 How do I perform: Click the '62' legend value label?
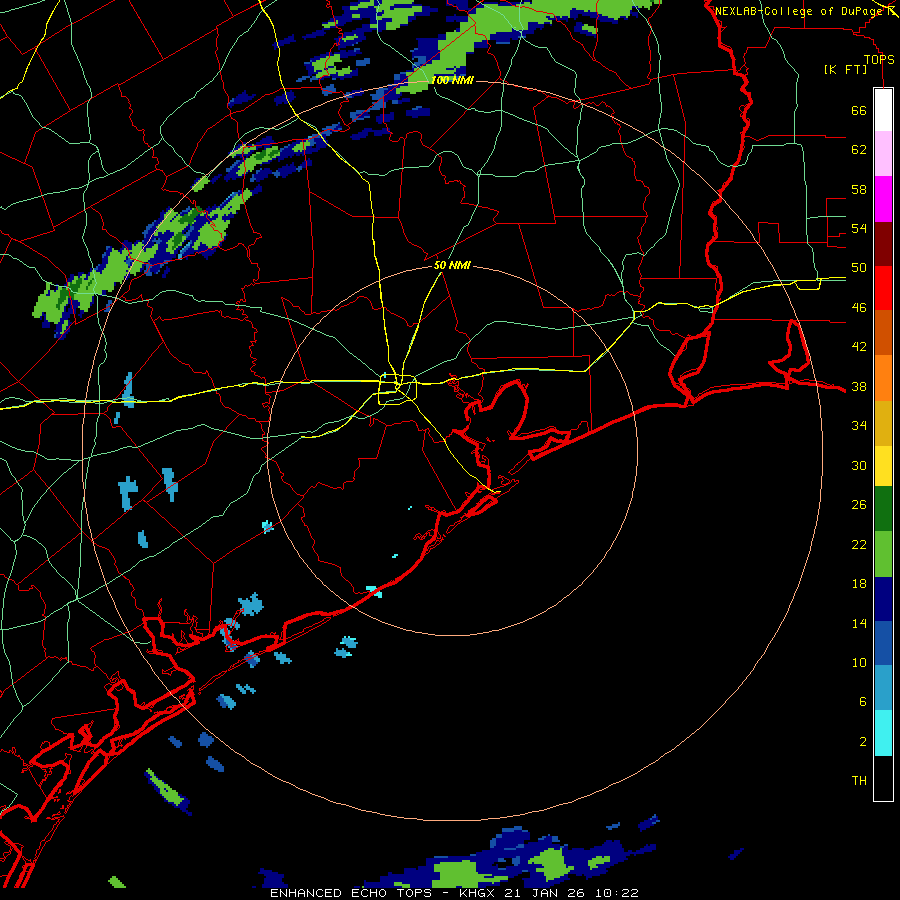859,149
